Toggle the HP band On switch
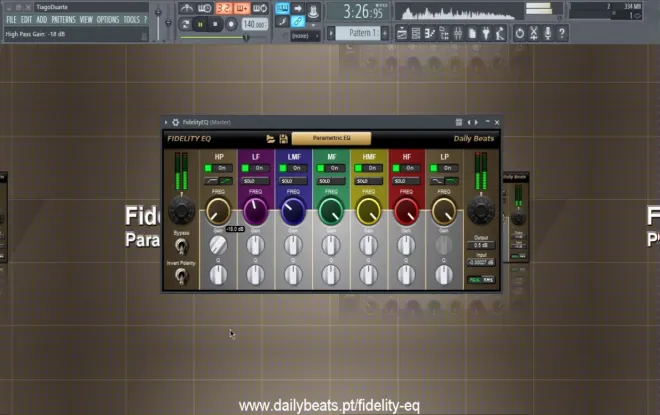Image resolution: width=660 pixels, height=415 pixels. tap(218, 168)
